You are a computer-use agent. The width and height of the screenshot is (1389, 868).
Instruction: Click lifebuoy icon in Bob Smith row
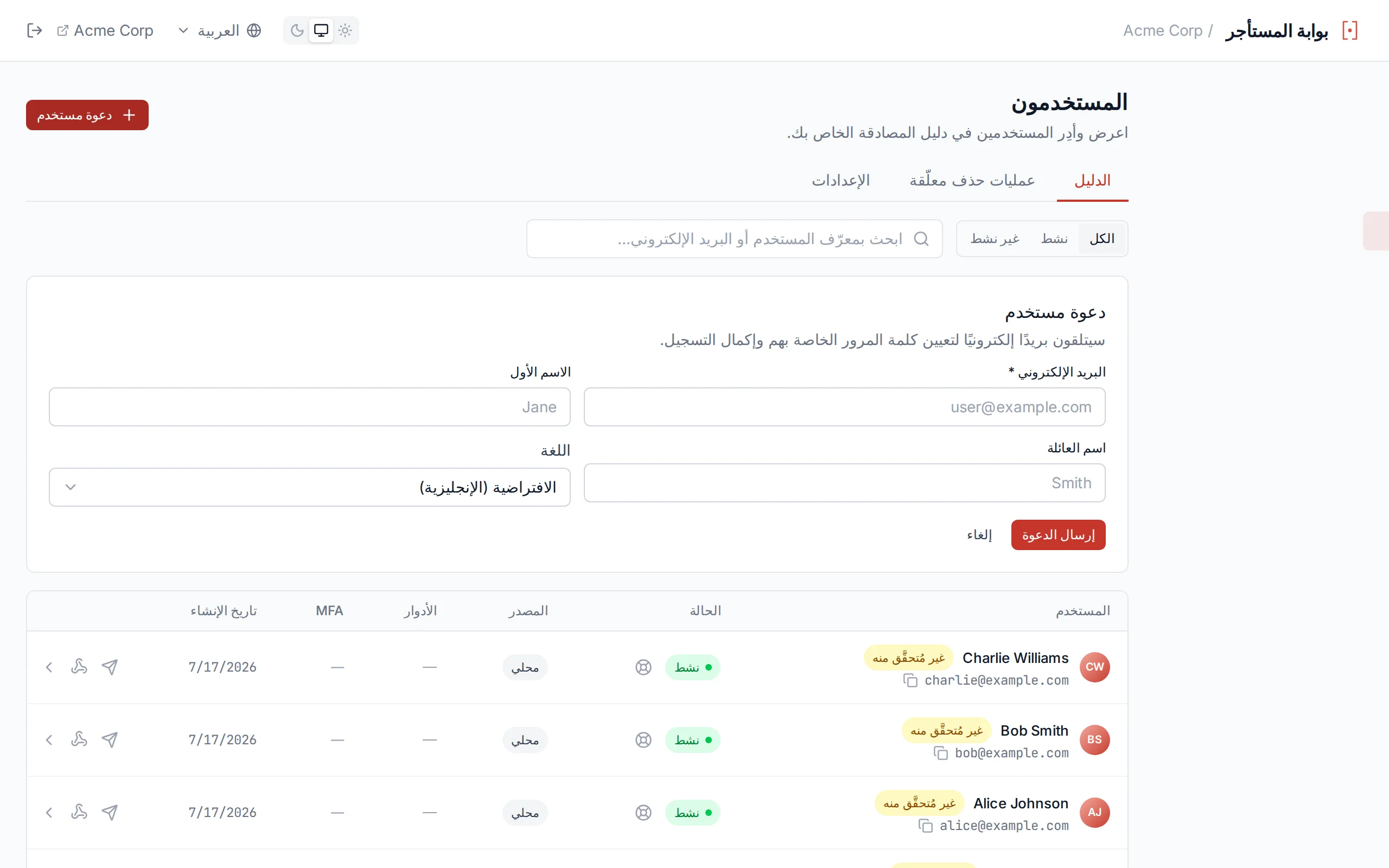point(643,741)
